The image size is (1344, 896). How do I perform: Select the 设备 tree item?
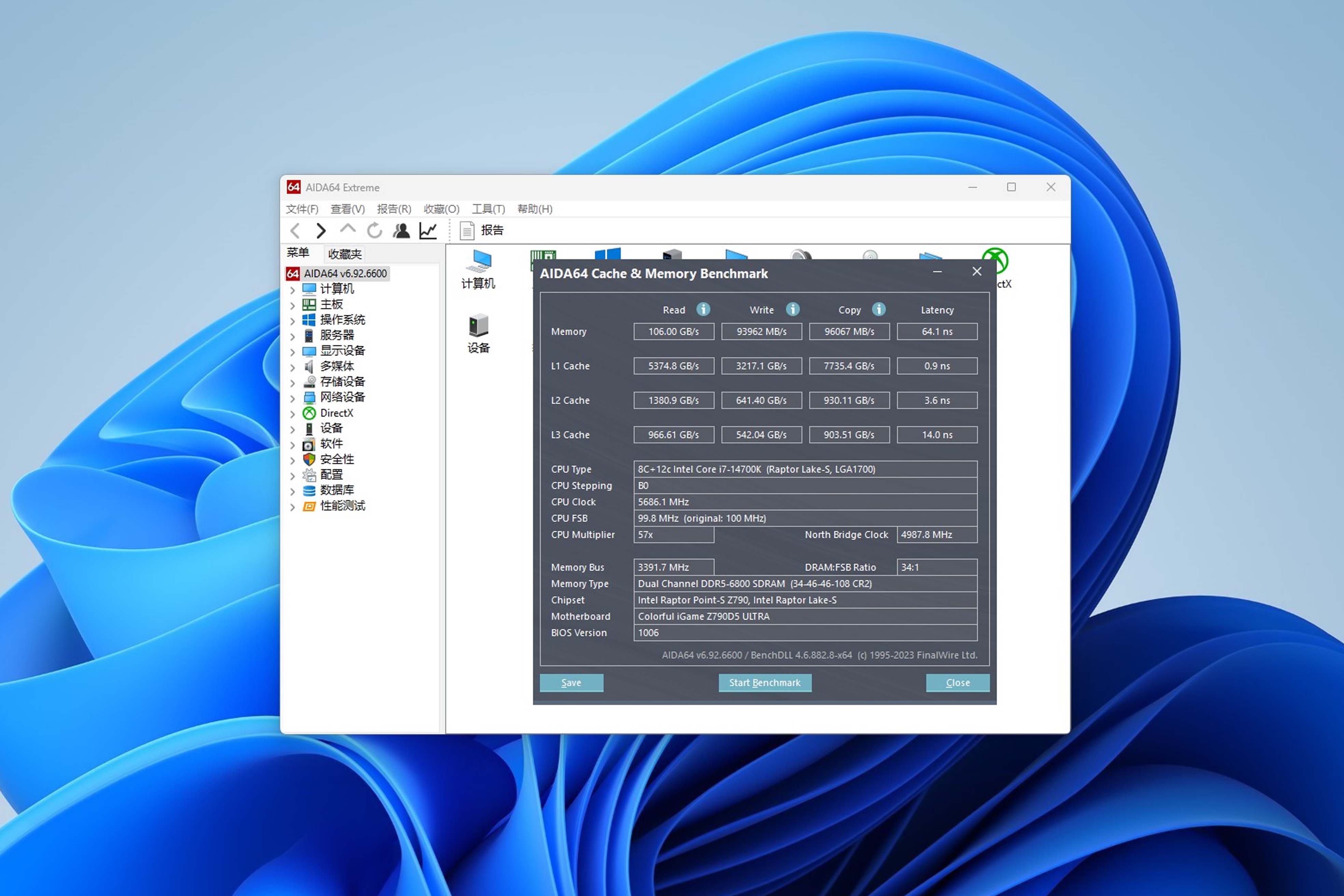pyautogui.click(x=331, y=429)
